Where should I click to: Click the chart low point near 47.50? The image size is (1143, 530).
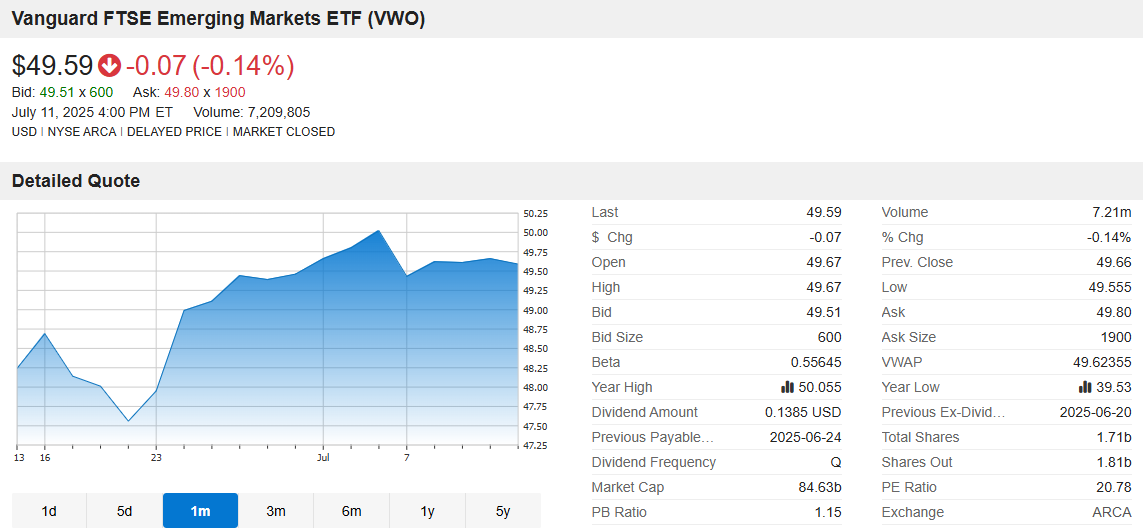pos(128,421)
